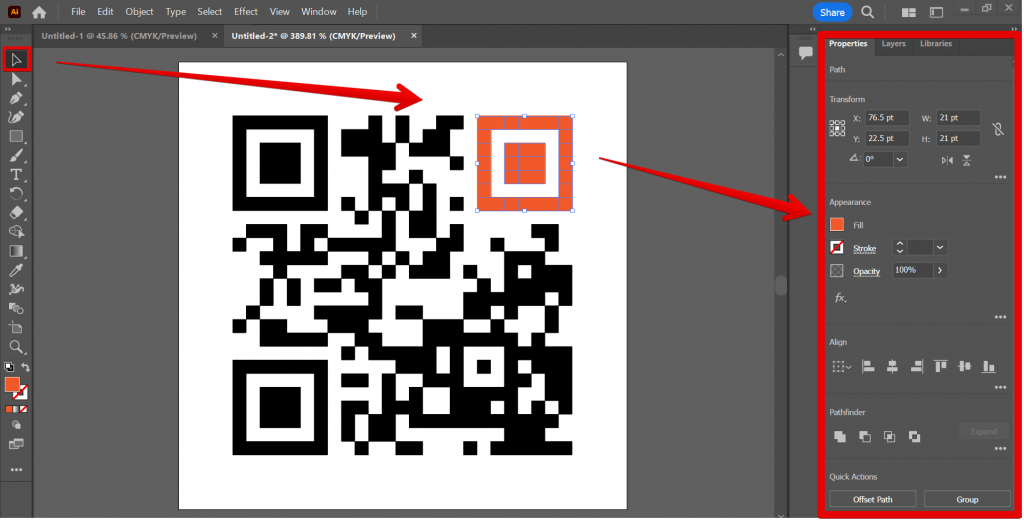
Task: Show more Pathfinder options dots
Action: click(x=1000, y=449)
